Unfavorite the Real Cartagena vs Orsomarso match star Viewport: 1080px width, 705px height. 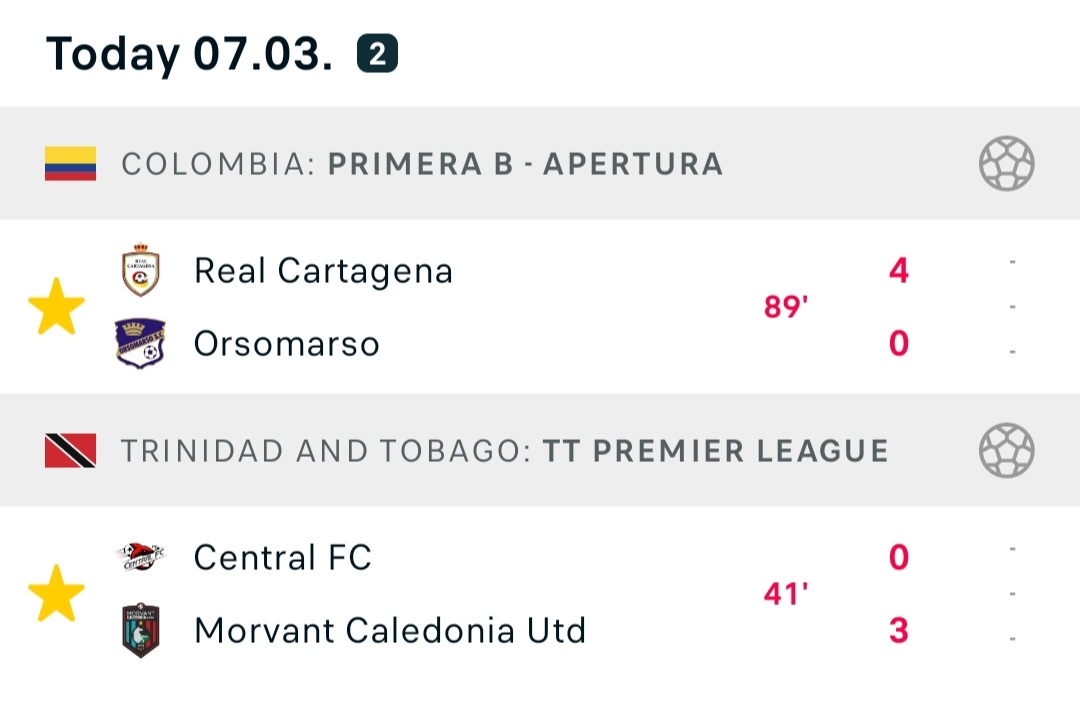(x=56, y=307)
